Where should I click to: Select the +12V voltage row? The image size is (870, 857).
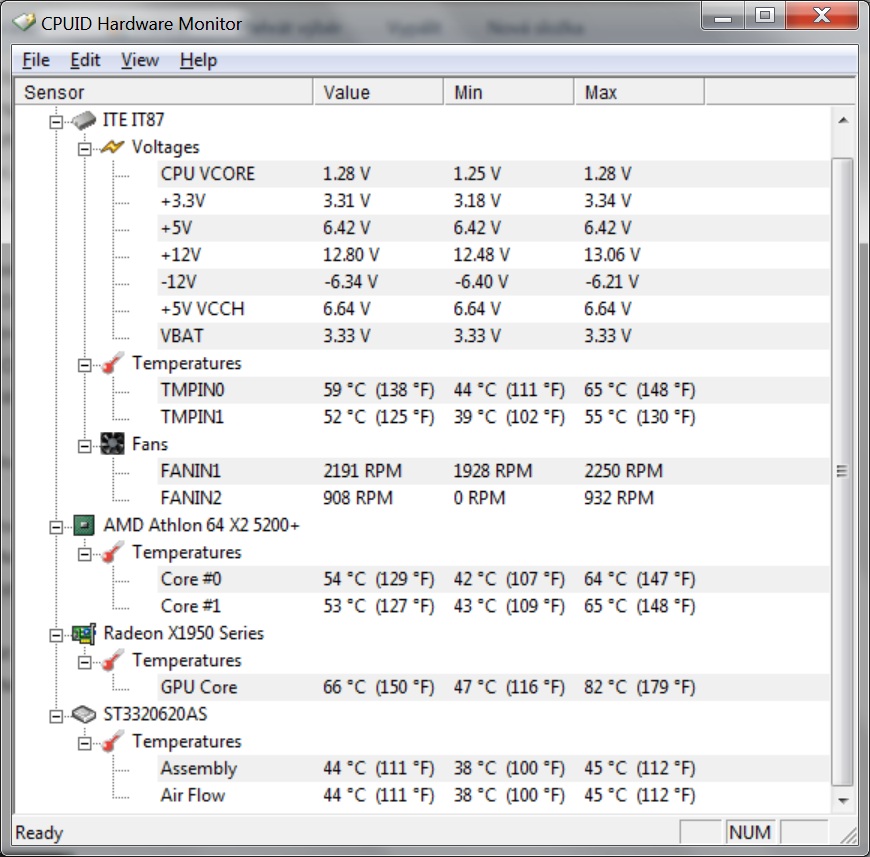coord(493,255)
